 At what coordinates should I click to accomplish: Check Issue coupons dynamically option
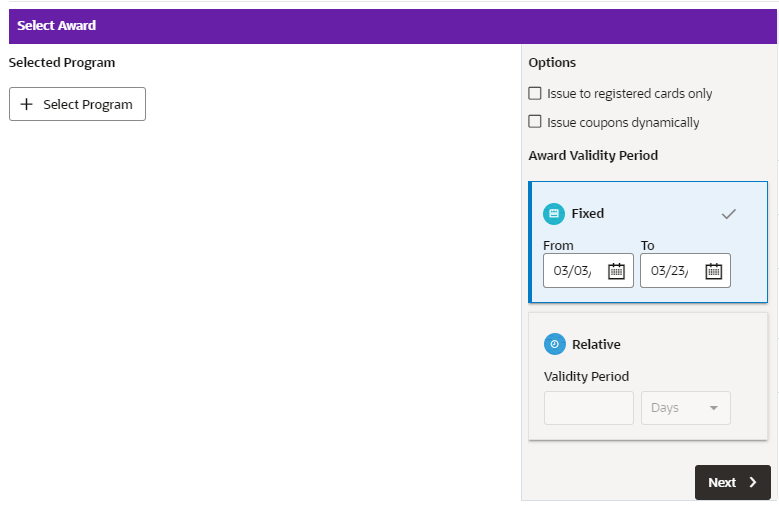535,122
